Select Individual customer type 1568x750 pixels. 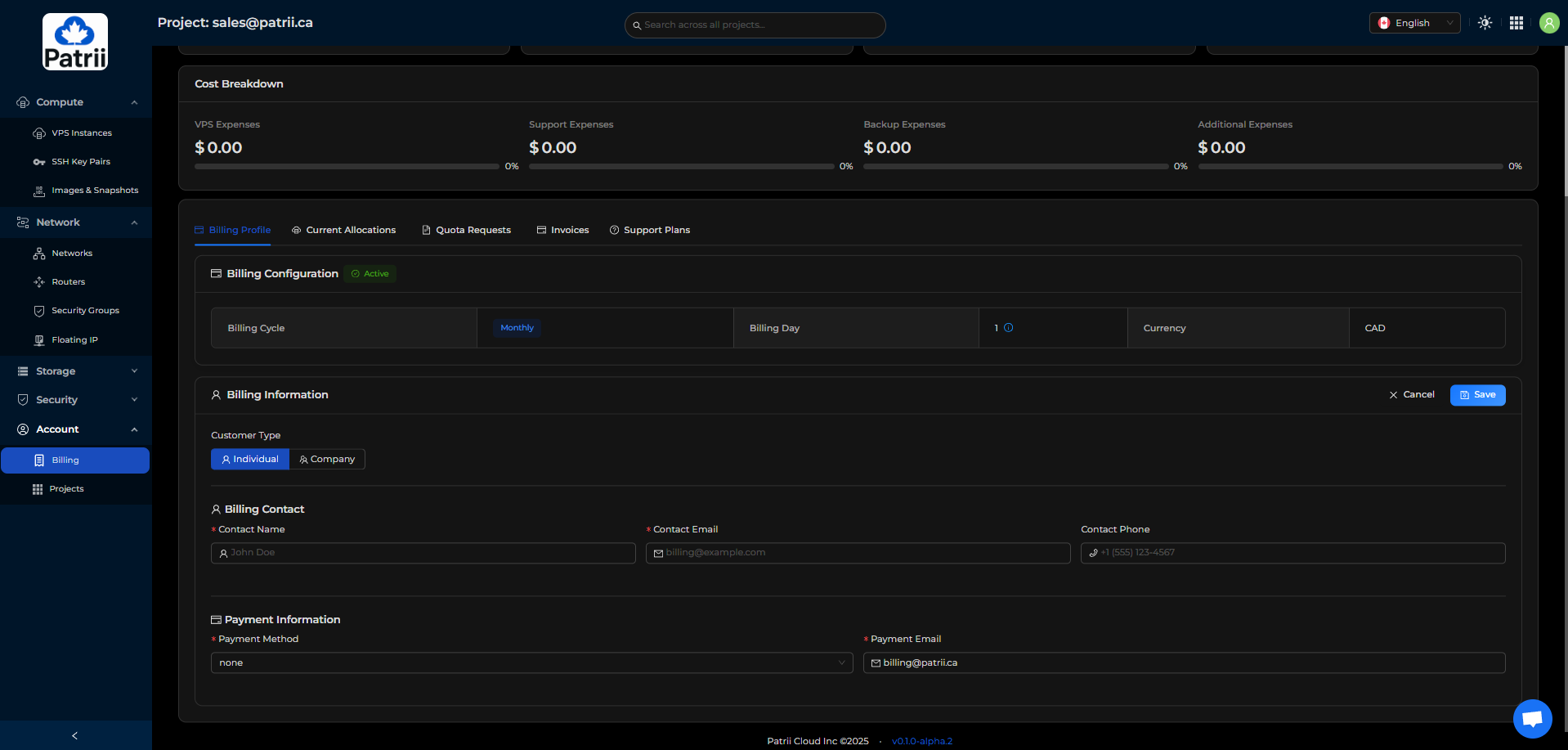tap(250, 460)
